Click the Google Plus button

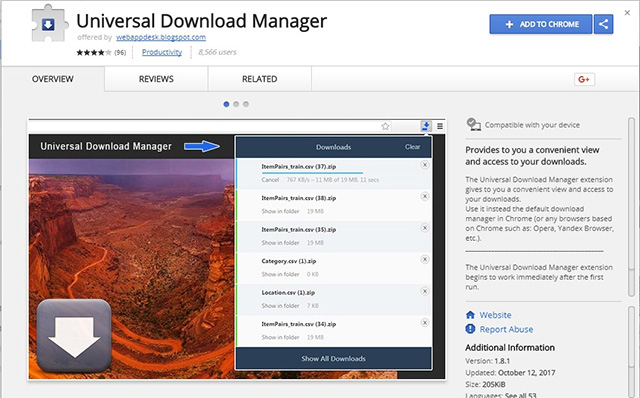[584, 79]
